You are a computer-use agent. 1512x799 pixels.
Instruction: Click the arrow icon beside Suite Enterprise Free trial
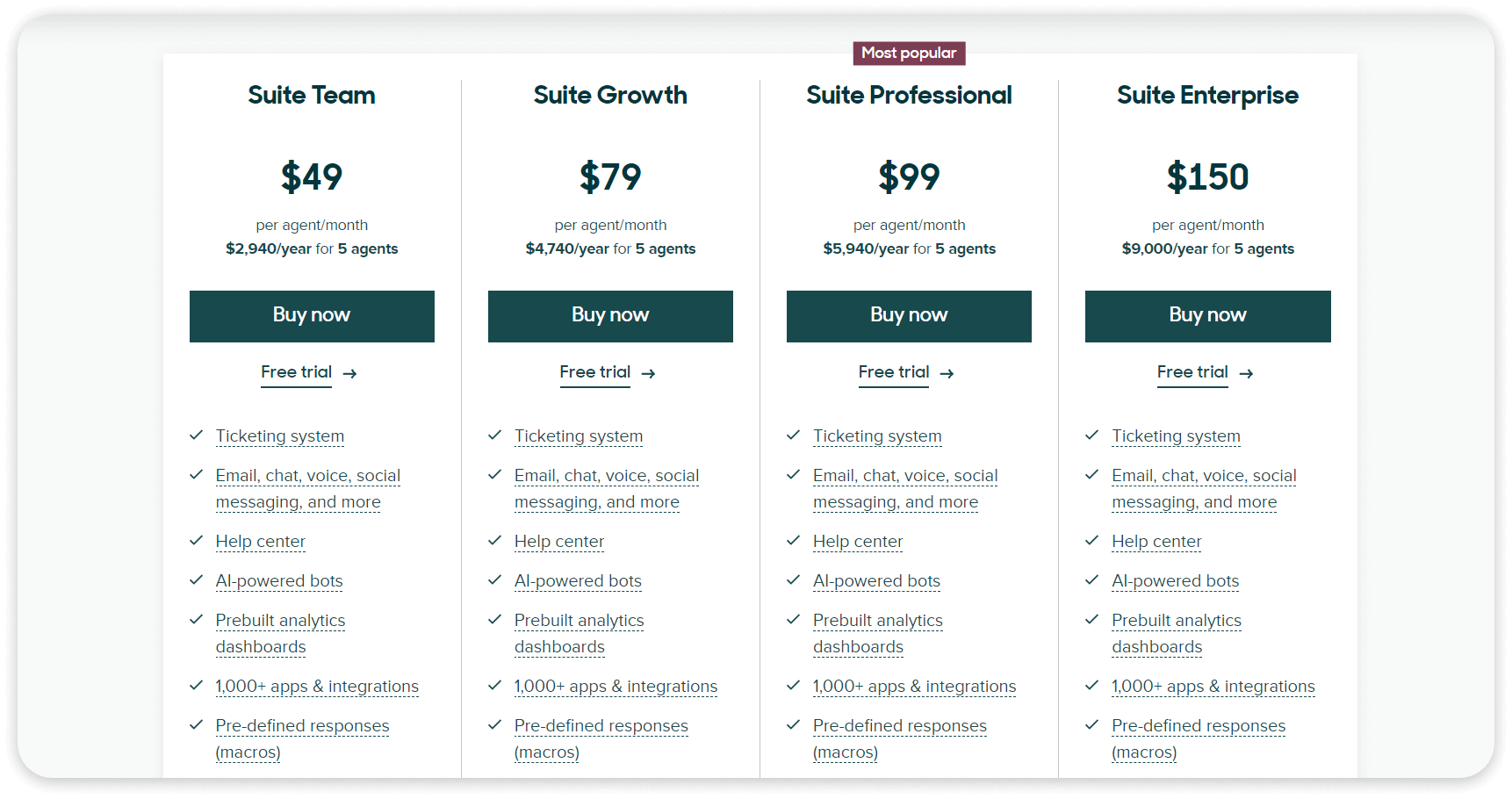click(1246, 374)
